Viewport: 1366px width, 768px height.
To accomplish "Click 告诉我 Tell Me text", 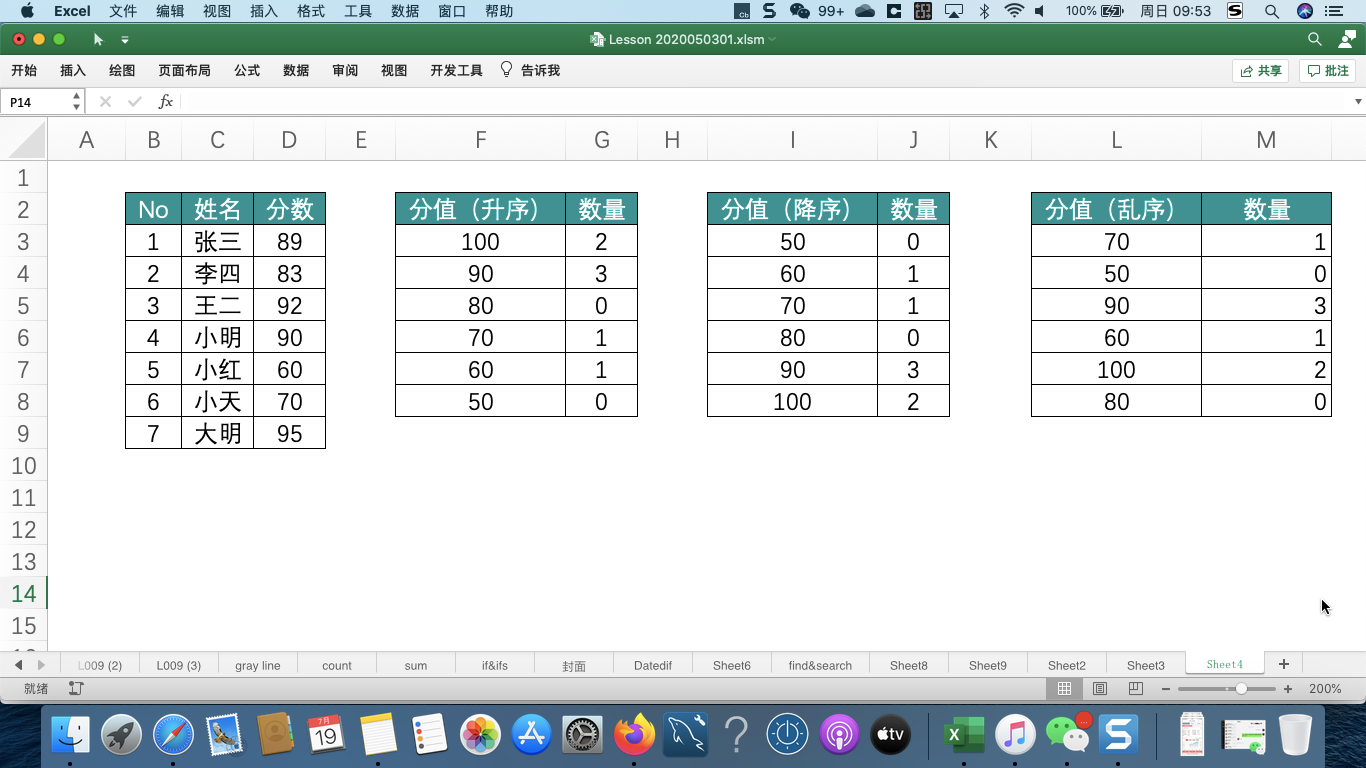I will [x=540, y=70].
